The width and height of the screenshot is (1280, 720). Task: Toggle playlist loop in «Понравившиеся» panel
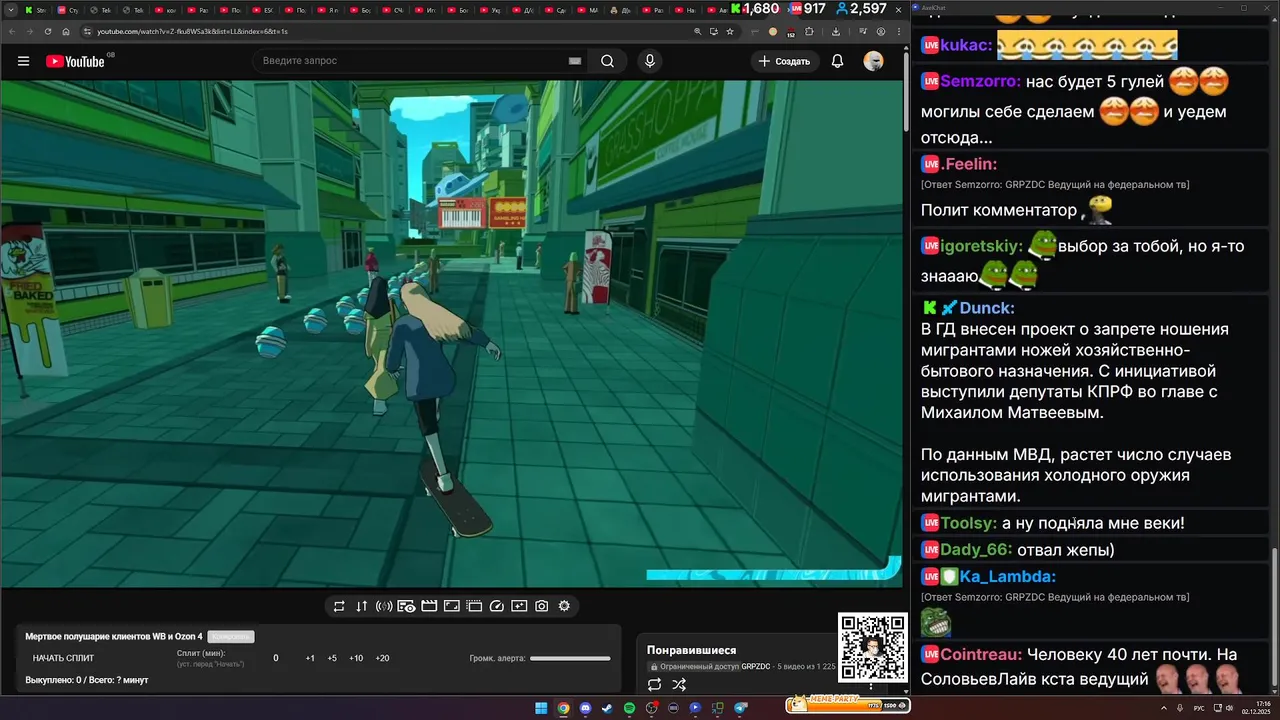click(654, 684)
